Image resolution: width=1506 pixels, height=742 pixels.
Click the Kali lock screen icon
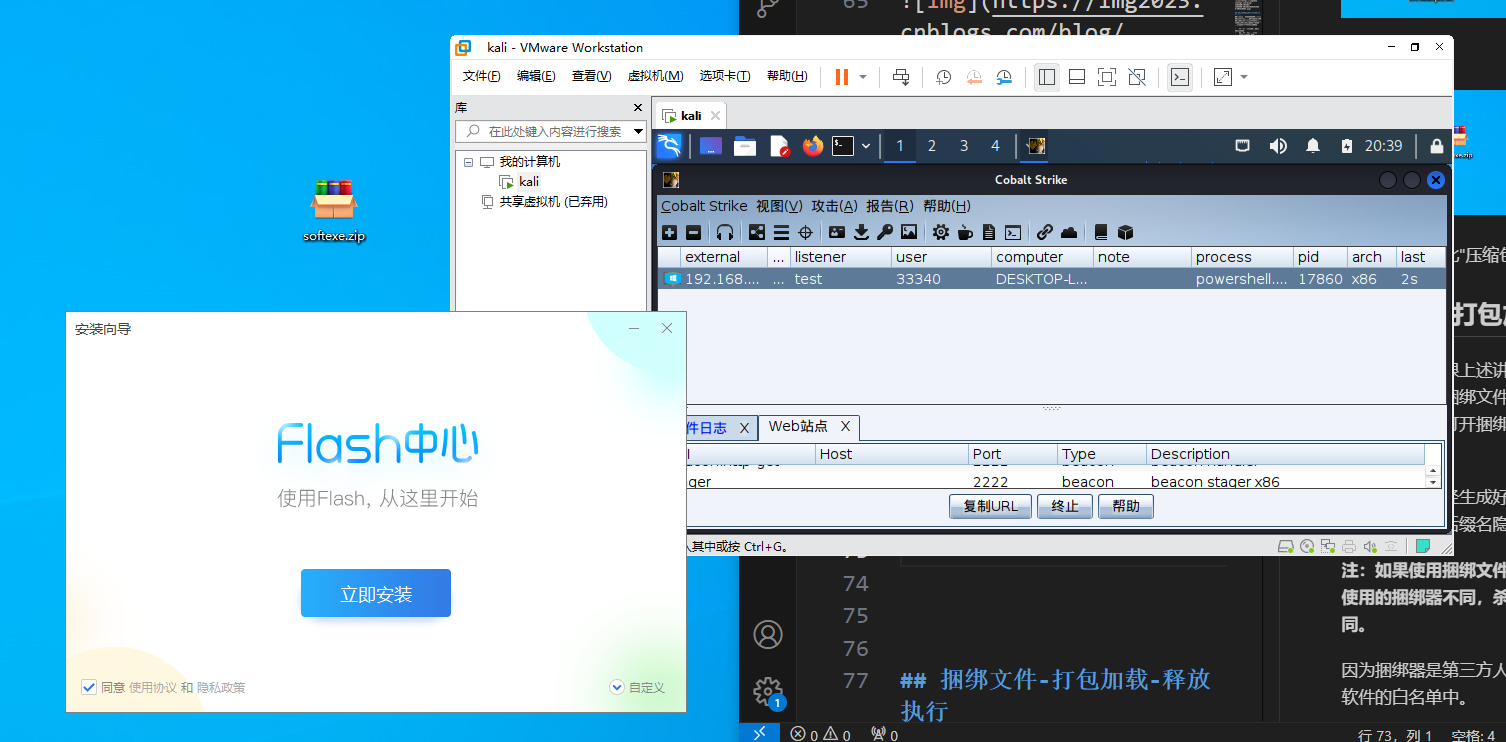click(x=1437, y=146)
